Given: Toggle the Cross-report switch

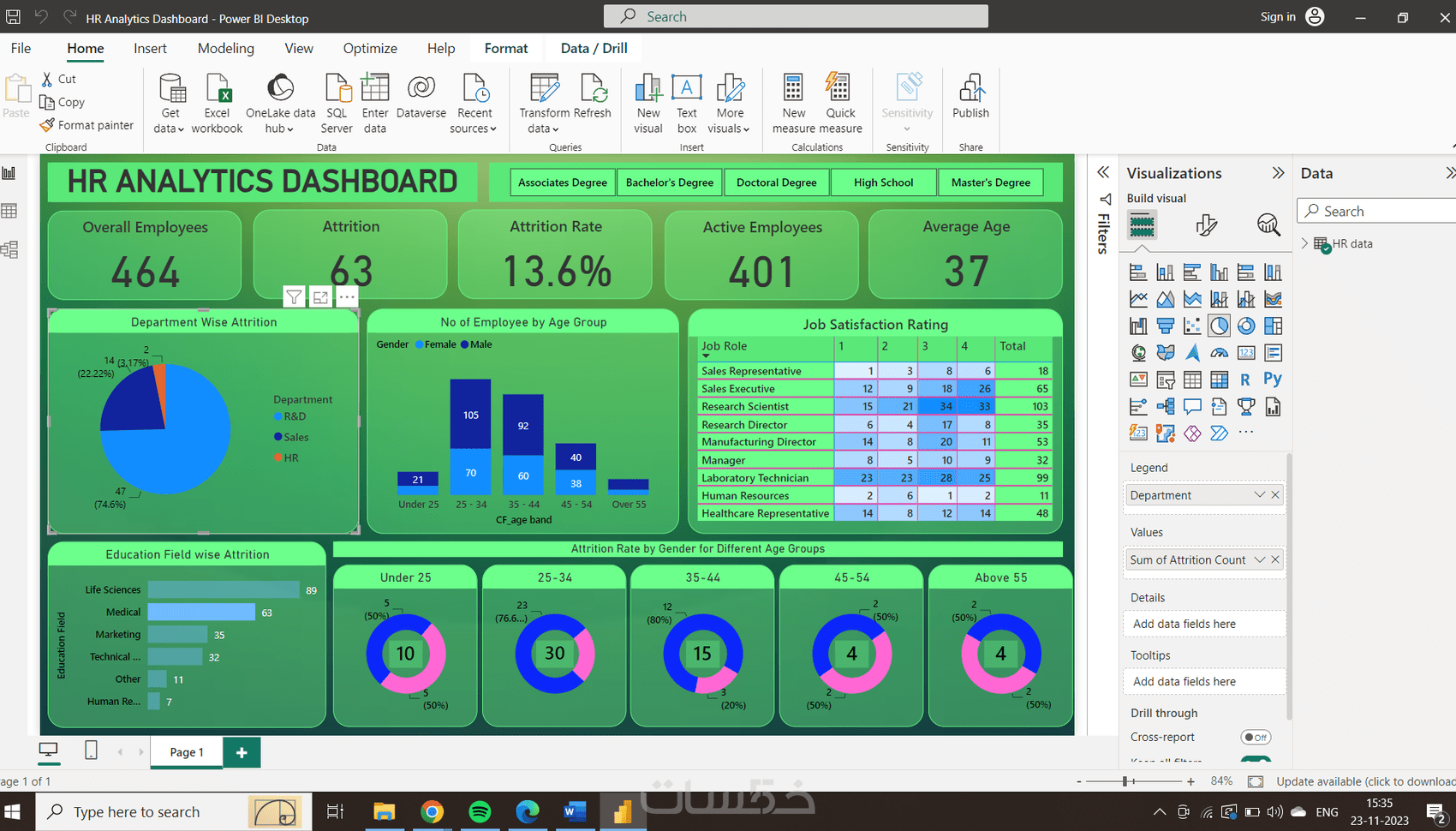Looking at the screenshot, I should [x=1256, y=737].
